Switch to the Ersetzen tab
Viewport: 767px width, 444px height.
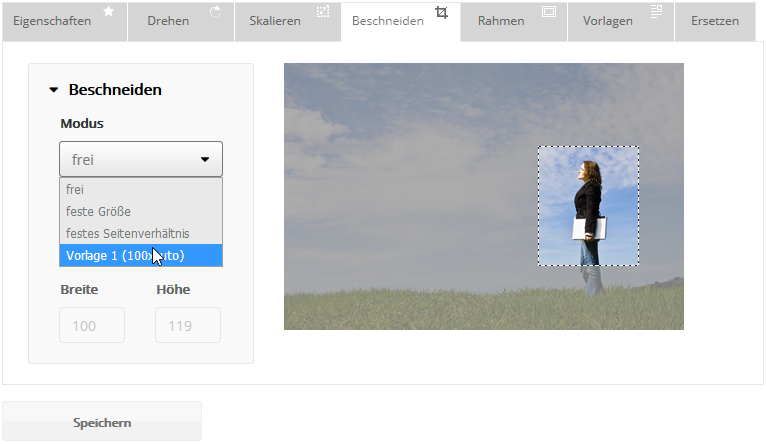click(715, 21)
